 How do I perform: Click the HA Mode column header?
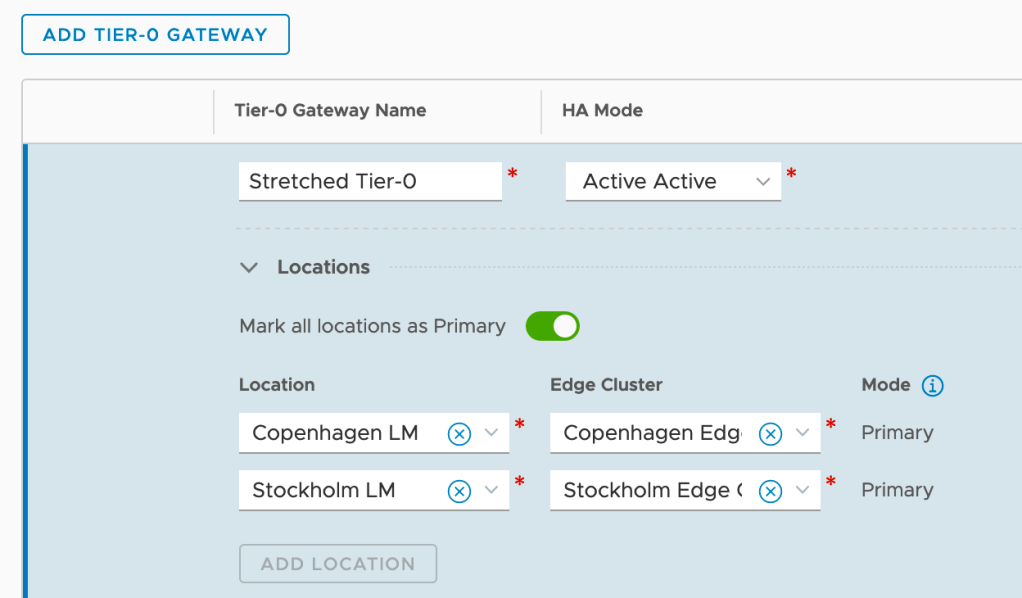[602, 110]
